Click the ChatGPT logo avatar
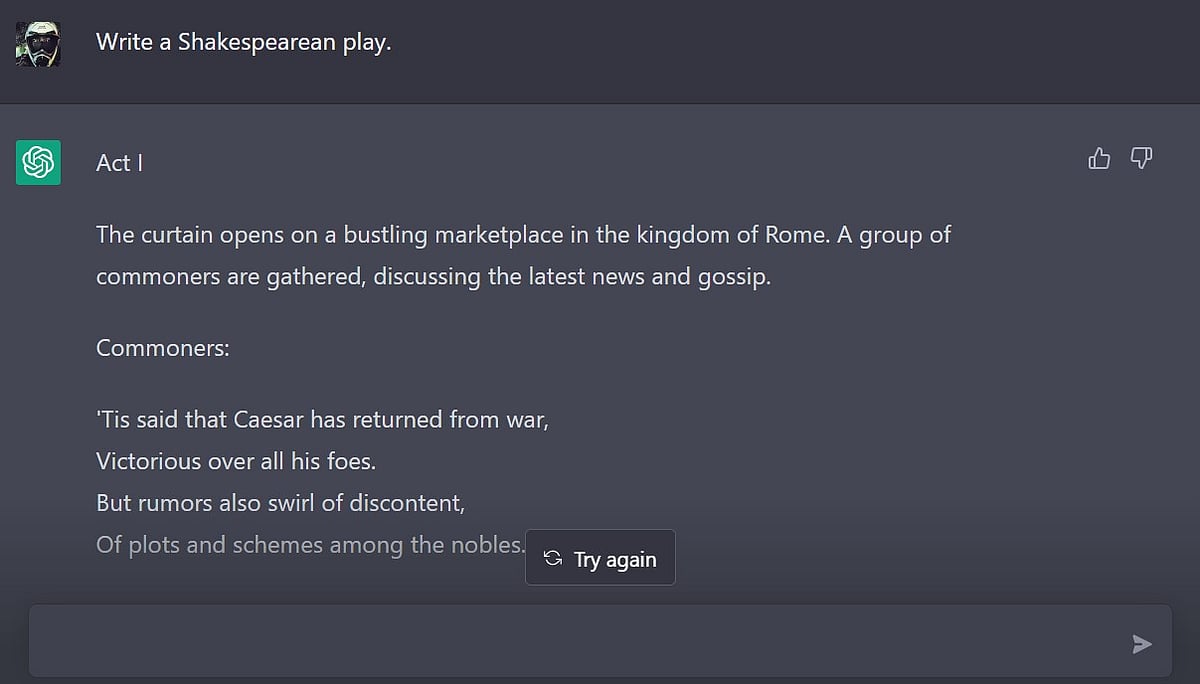The width and height of the screenshot is (1200, 684). [x=38, y=162]
